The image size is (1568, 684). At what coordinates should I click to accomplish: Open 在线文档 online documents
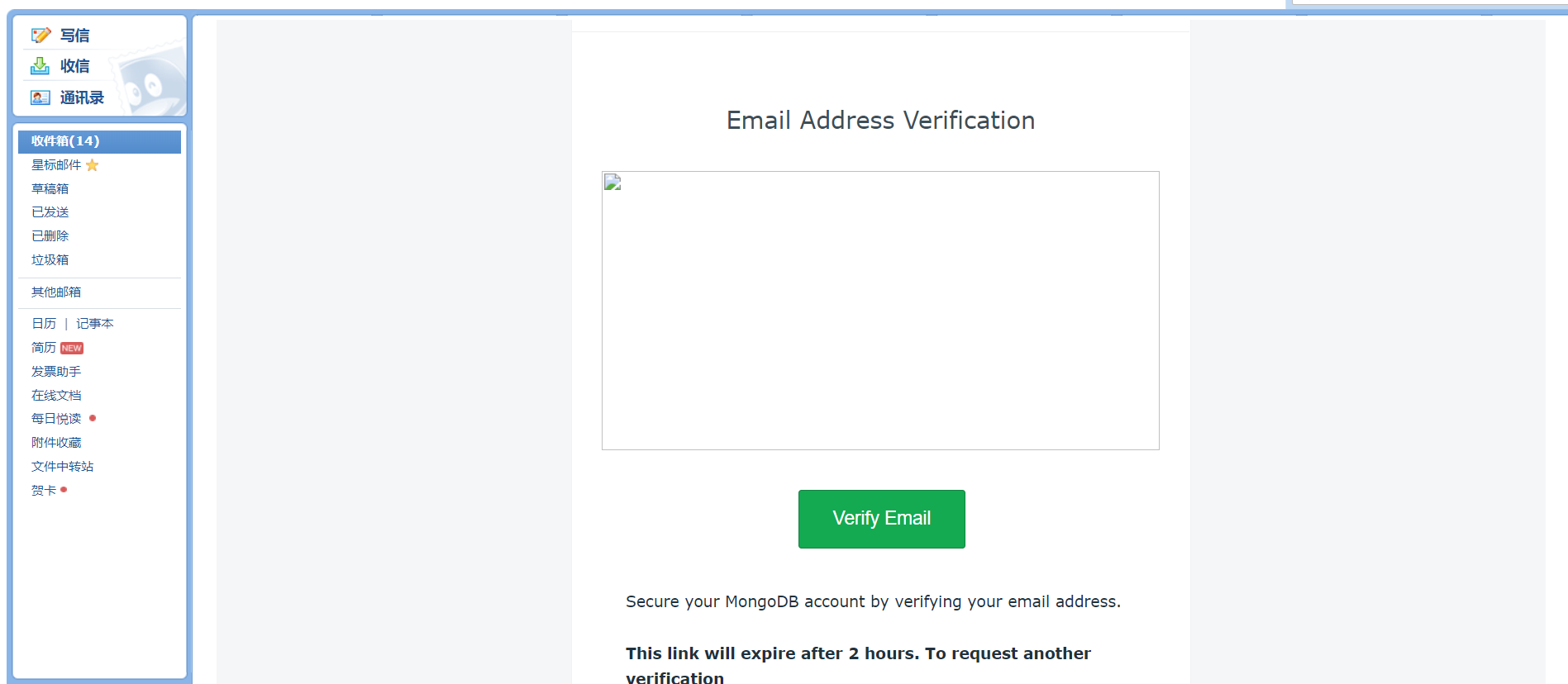point(56,396)
